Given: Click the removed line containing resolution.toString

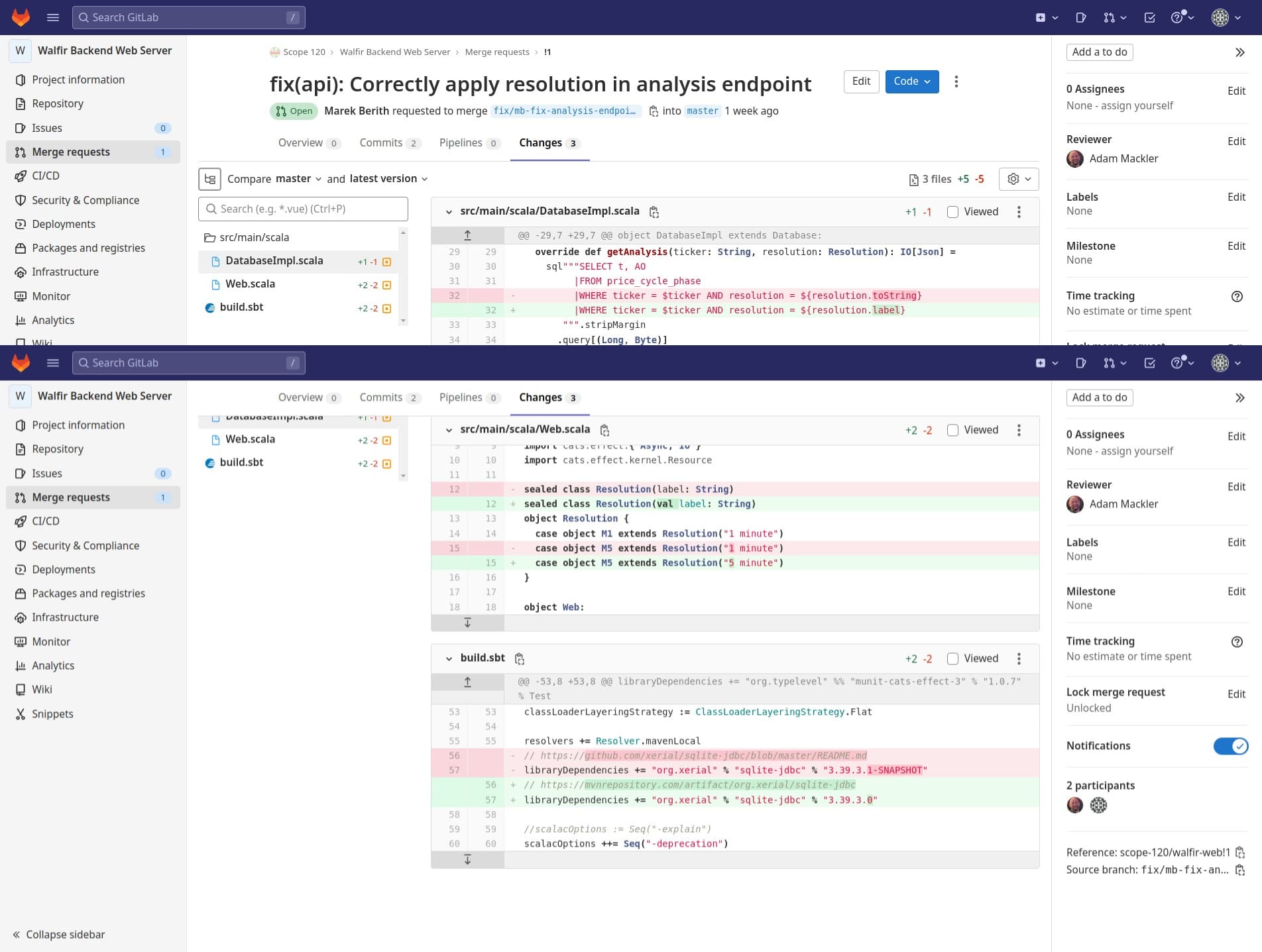Looking at the screenshot, I should point(735,296).
